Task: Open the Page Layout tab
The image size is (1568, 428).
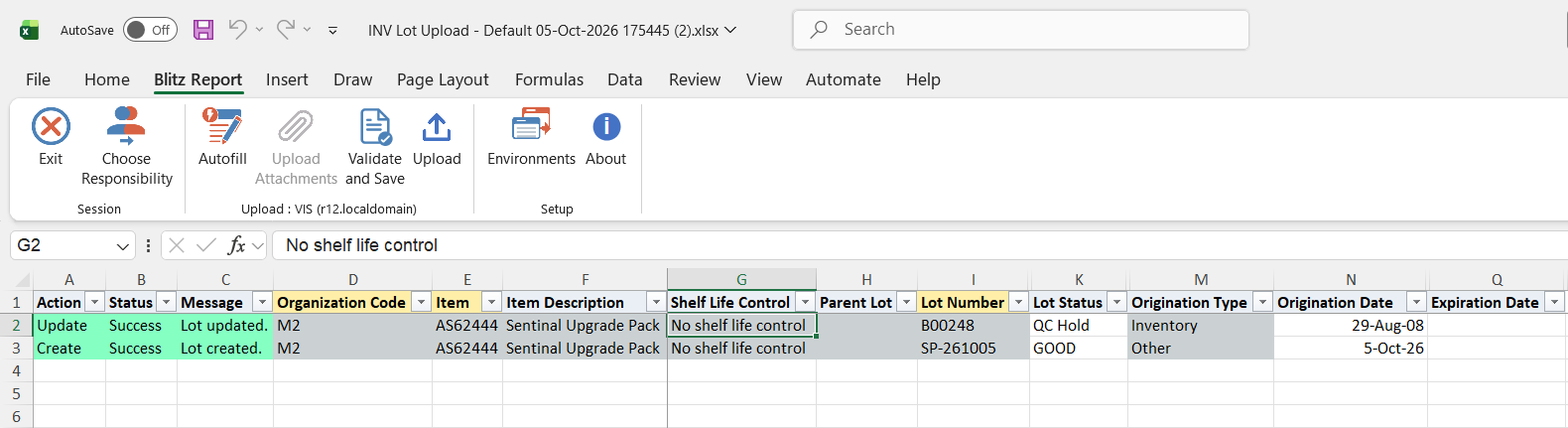Action: 443,79
